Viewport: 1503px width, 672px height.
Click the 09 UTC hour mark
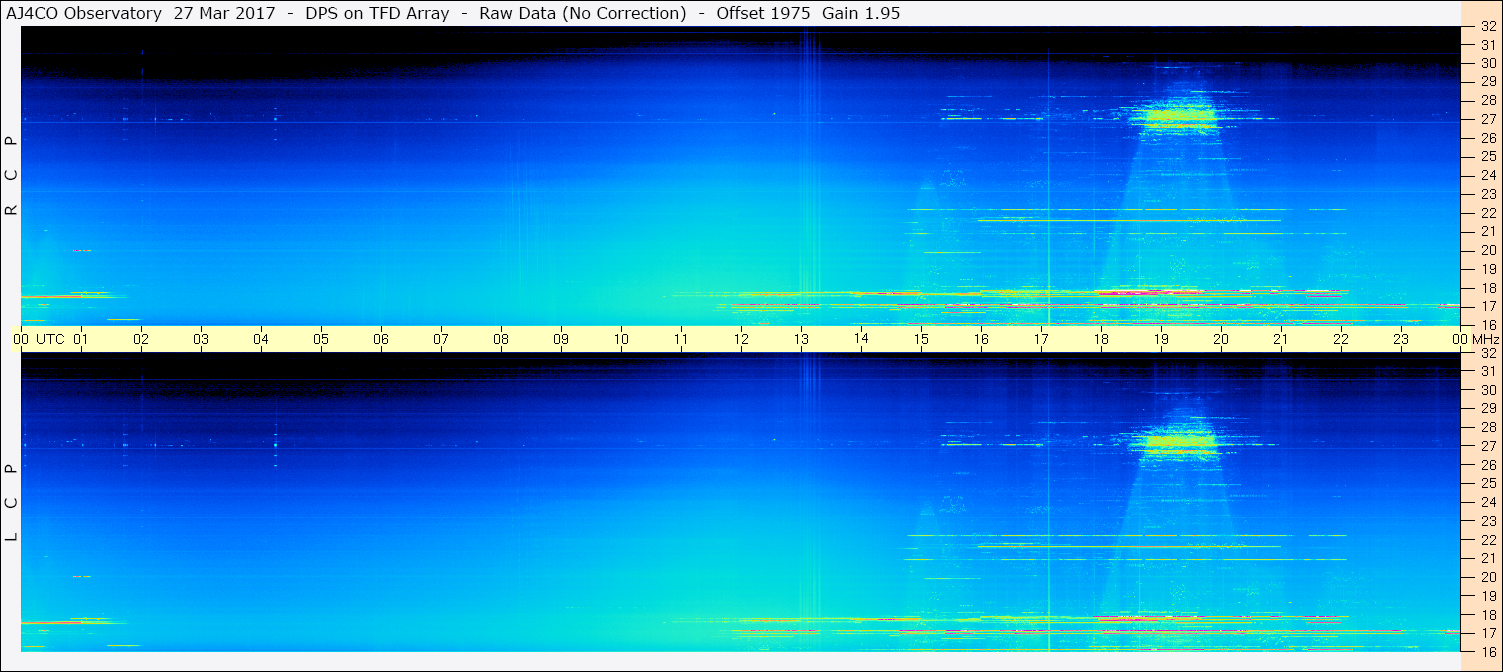pyautogui.click(x=561, y=339)
